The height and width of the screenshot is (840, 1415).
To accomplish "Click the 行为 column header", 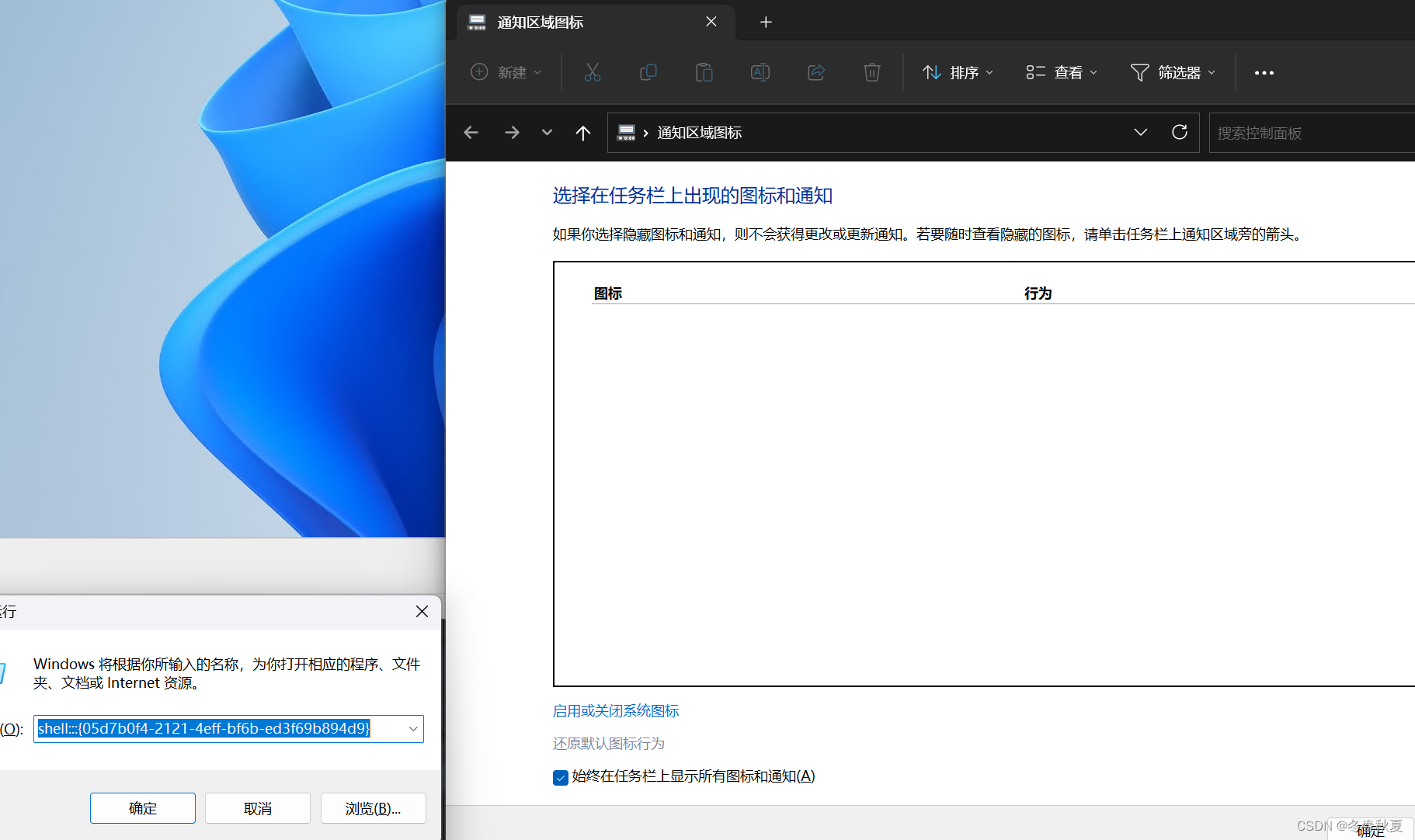I will 1038,293.
